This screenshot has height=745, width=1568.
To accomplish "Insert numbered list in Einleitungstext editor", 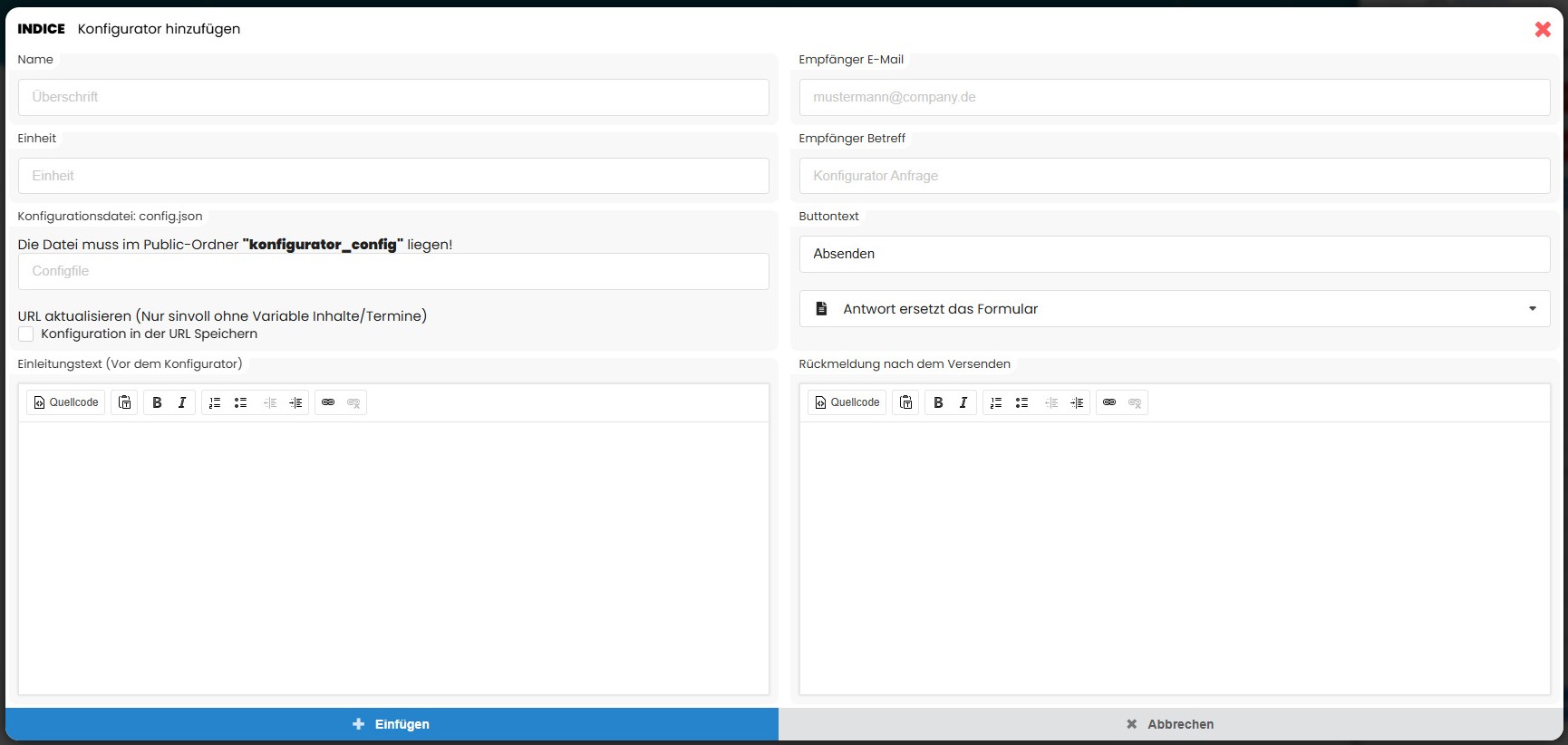I will pos(215,402).
